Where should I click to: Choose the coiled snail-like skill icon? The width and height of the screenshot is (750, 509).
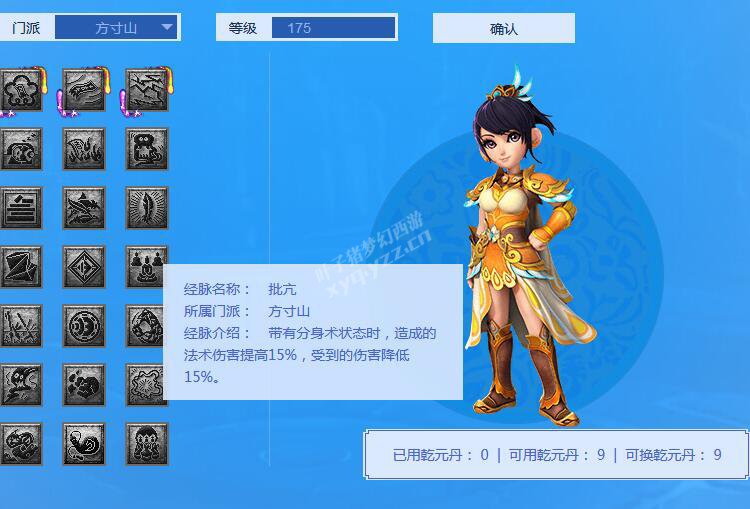point(84,444)
